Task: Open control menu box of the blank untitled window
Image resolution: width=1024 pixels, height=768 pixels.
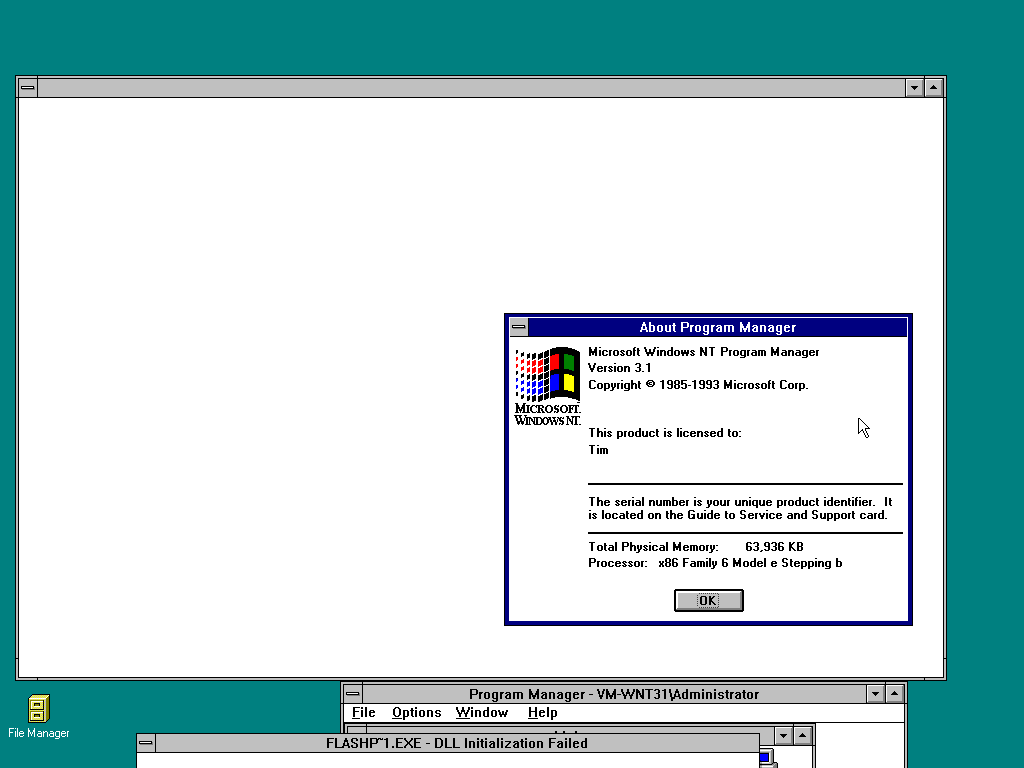Action: pos(27,87)
